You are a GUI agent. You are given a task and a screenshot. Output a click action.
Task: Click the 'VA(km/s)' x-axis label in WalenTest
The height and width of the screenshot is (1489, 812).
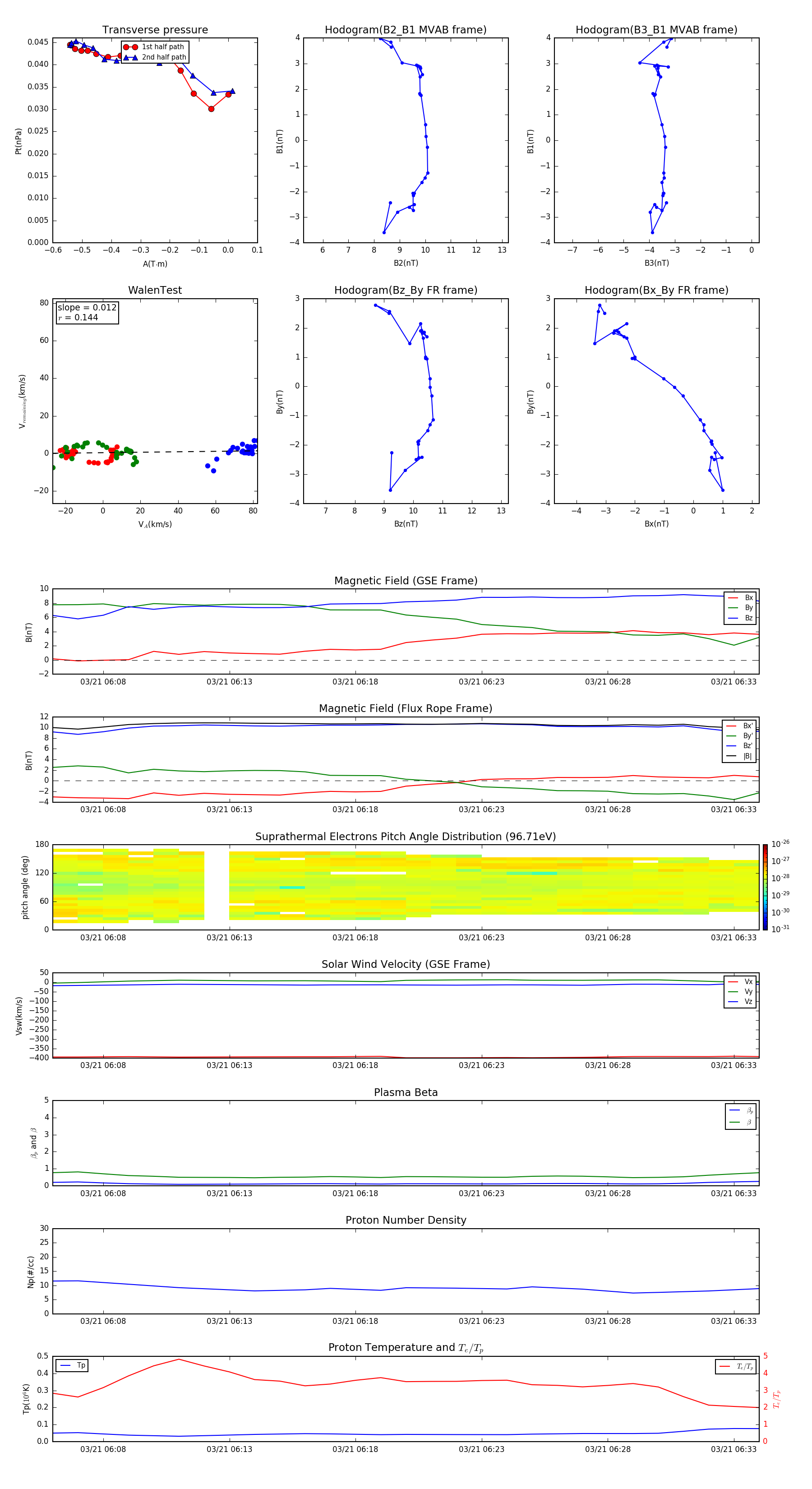[155, 524]
